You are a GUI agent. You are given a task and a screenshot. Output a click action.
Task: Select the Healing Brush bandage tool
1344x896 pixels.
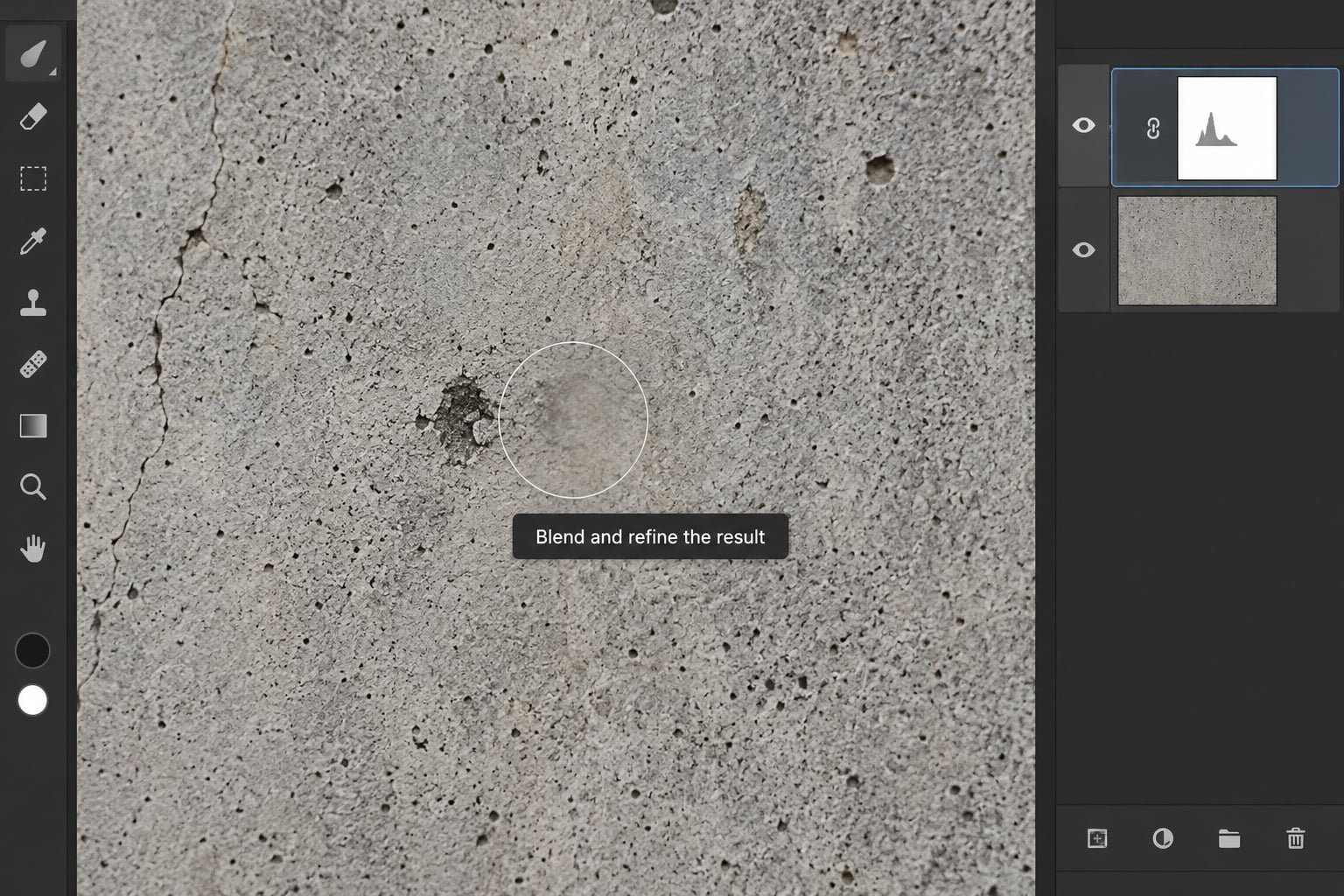[x=33, y=364]
